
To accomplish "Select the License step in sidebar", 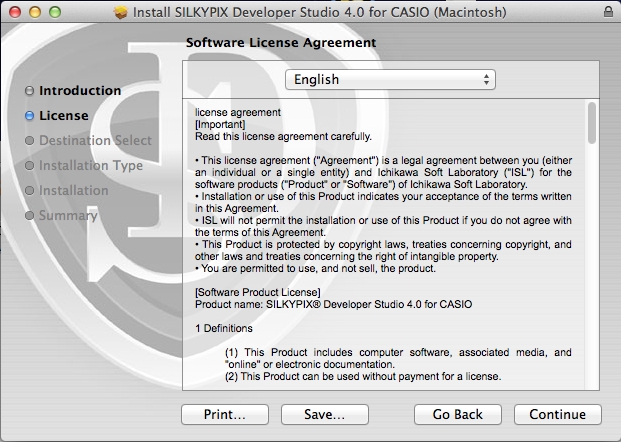I will pyautogui.click(x=64, y=116).
